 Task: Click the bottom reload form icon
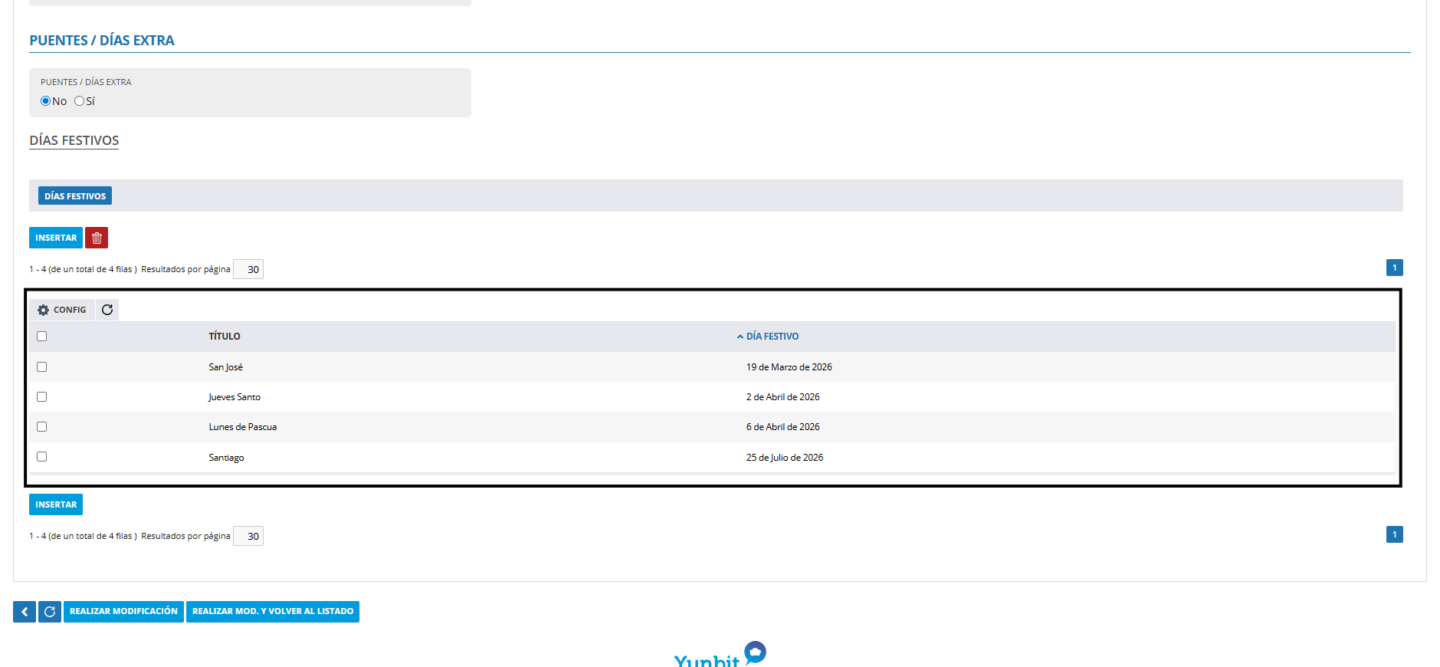(x=50, y=612)
